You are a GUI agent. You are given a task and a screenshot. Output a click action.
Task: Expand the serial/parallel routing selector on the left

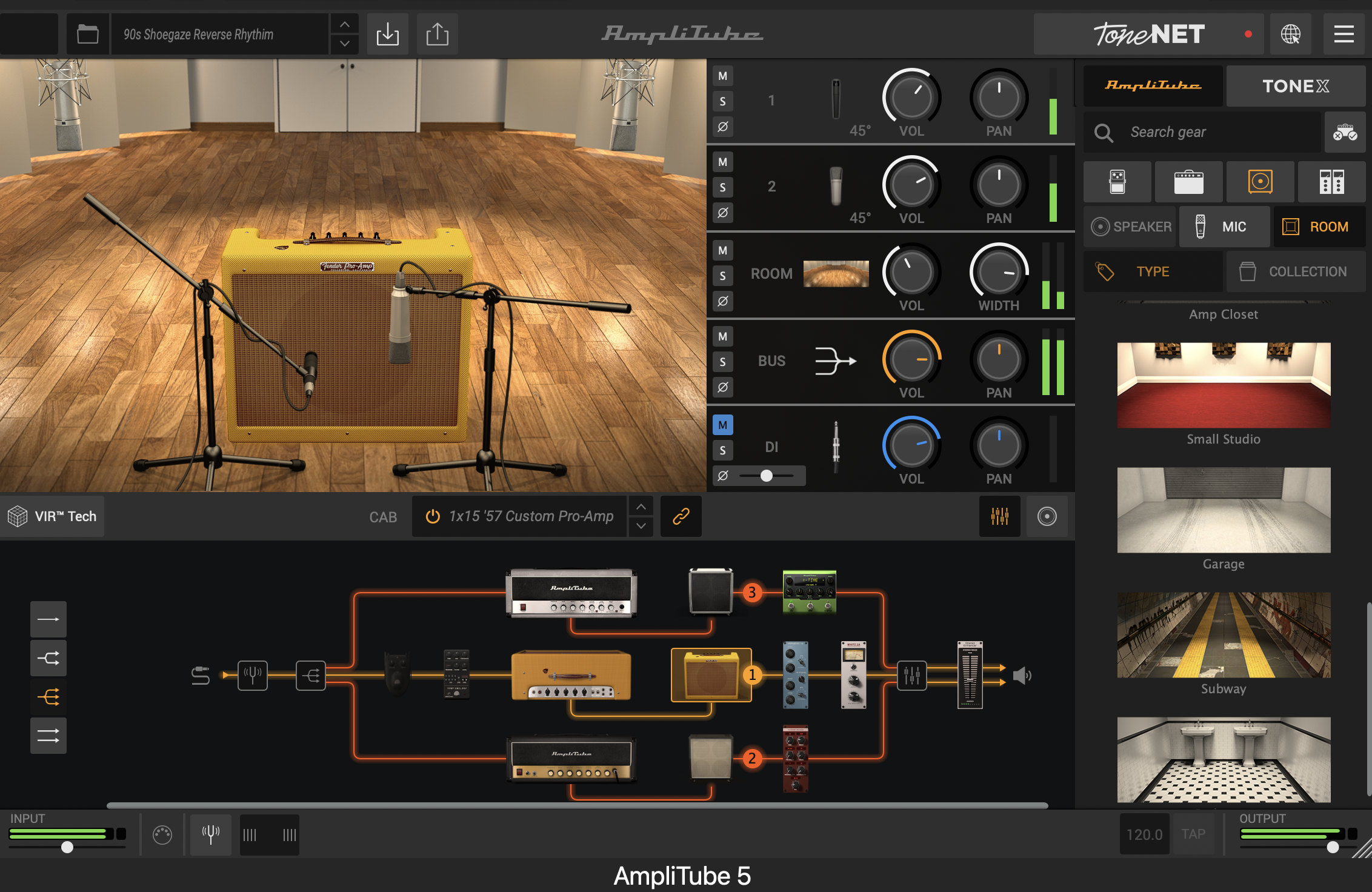[48, 696]
